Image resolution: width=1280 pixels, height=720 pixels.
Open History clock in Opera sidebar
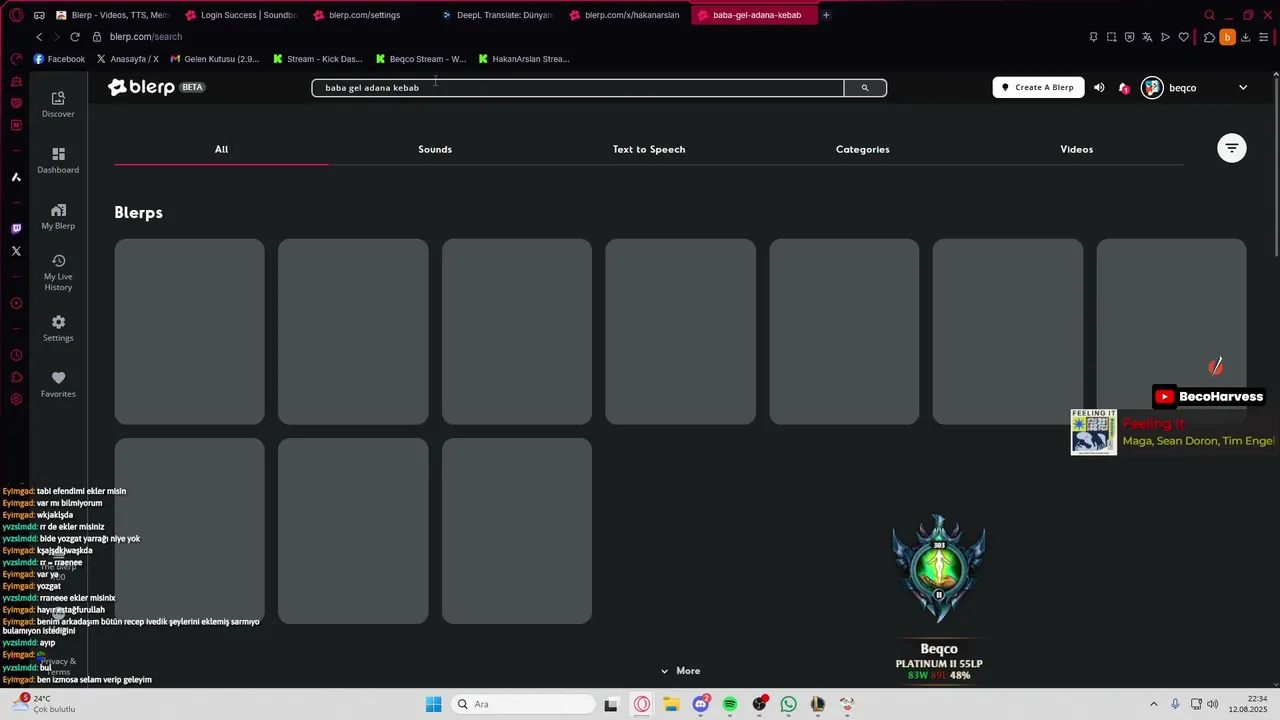click(16, 355)
